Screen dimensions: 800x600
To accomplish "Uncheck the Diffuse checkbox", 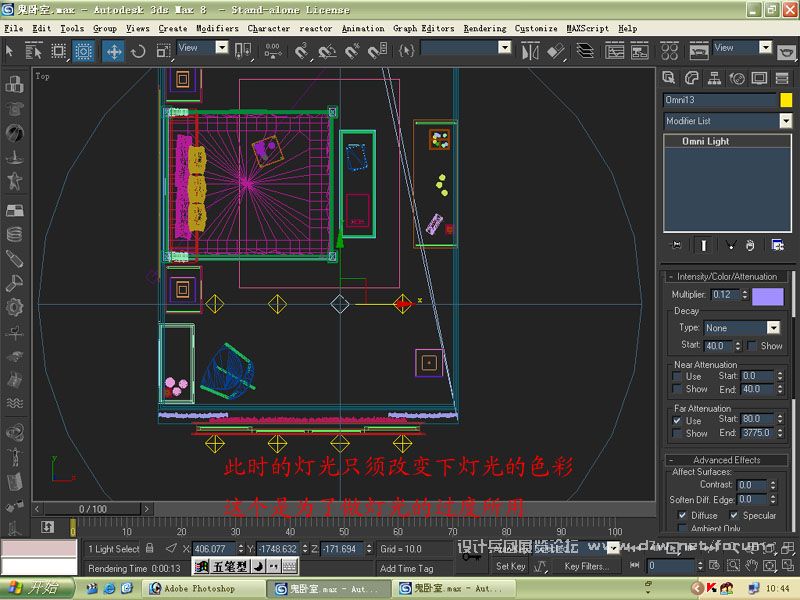I will coord(682,515).
